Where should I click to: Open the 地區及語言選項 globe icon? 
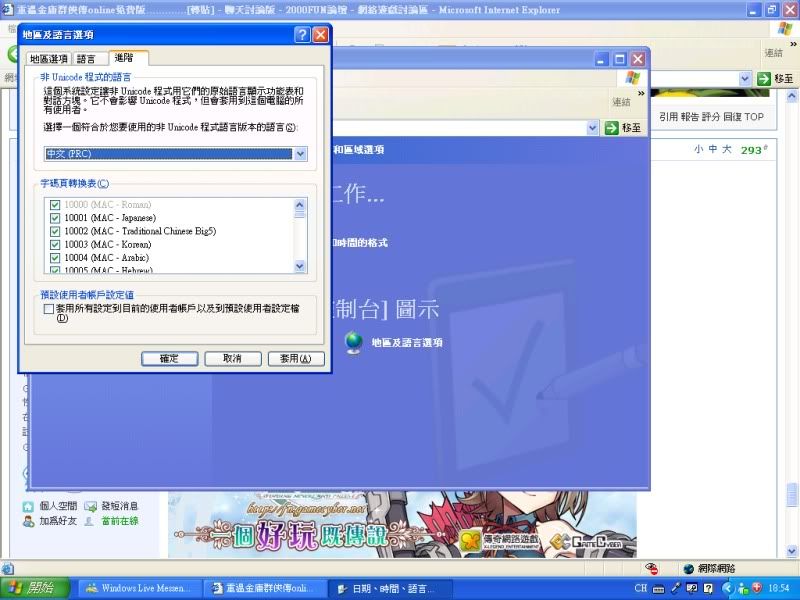353,342
